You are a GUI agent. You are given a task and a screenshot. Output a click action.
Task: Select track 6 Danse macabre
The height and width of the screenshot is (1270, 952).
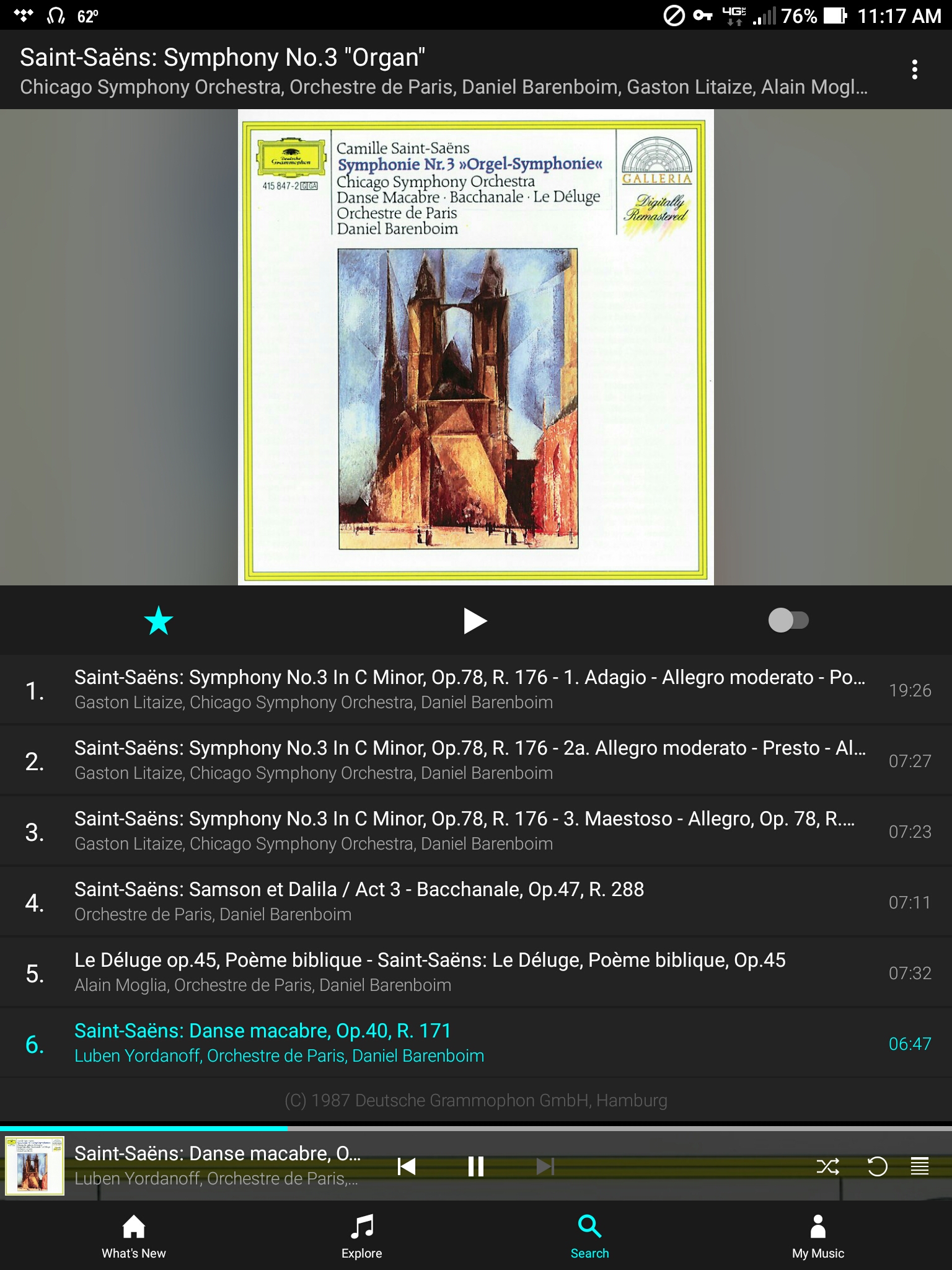(x=476, y=1043)
